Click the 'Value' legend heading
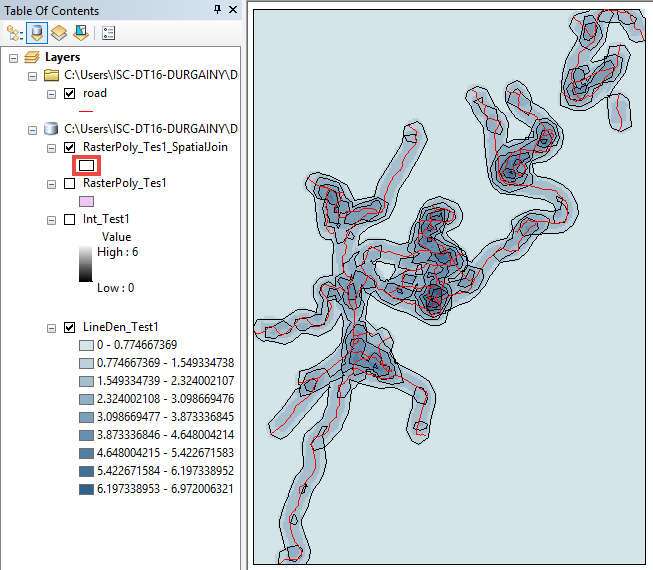653x570 pixels. 116,237
